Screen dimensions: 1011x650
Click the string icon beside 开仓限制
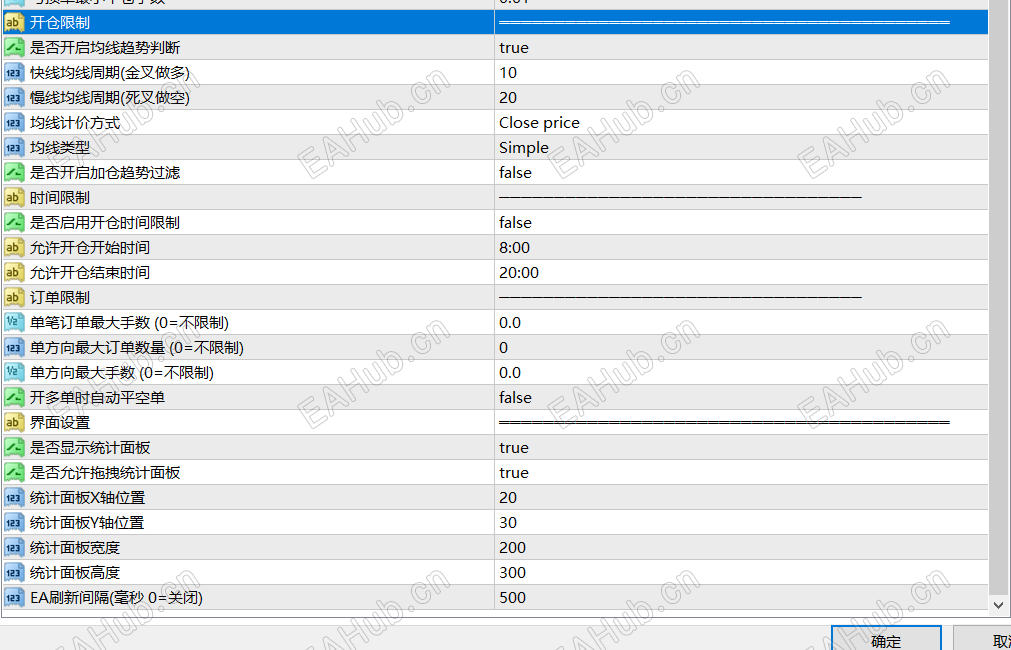14,23
